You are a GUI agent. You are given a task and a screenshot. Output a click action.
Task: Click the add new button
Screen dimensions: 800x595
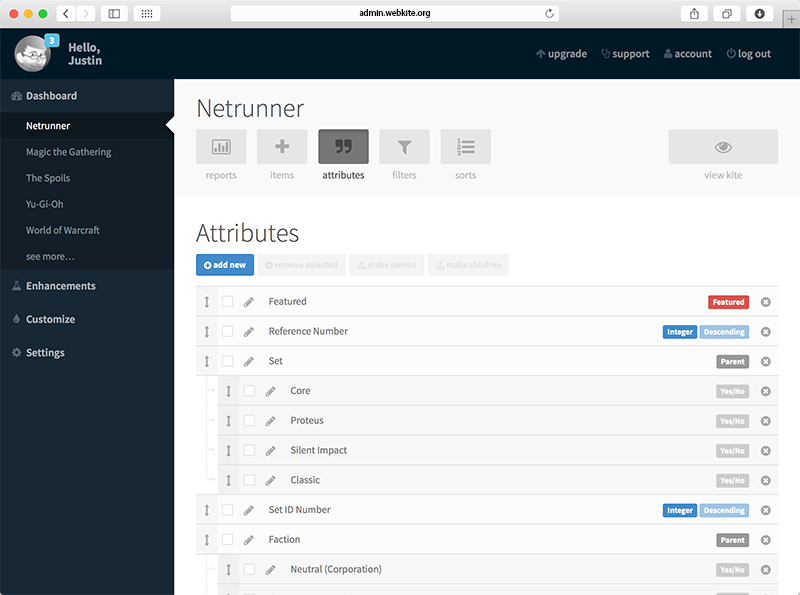(x=225, y=265)
